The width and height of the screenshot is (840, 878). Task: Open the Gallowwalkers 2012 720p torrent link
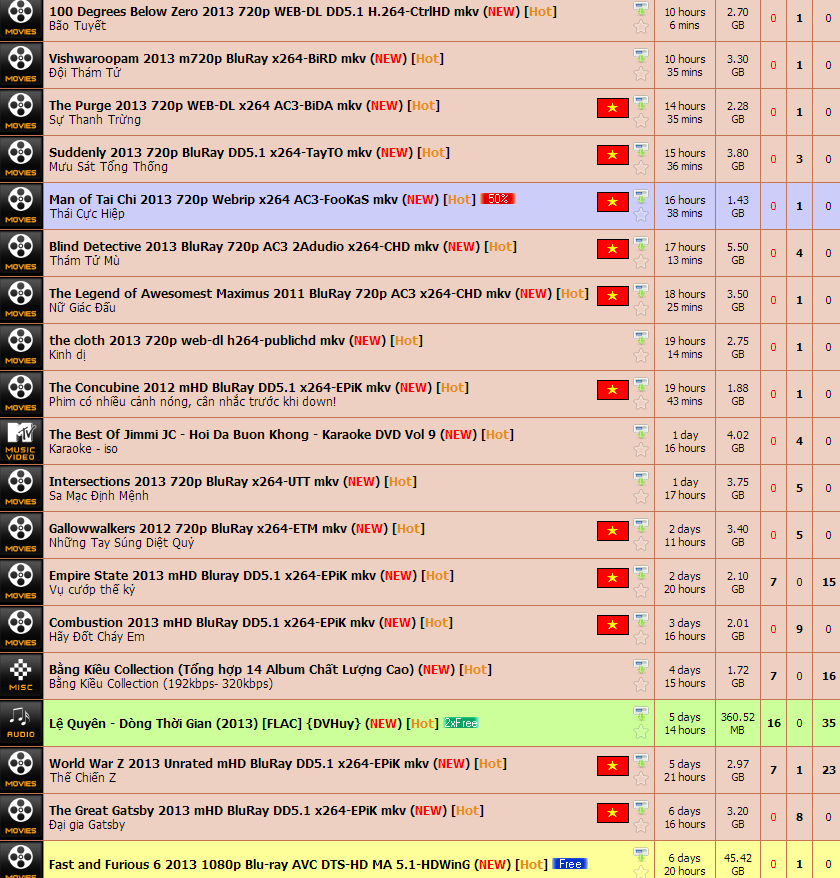coord(198,529)
